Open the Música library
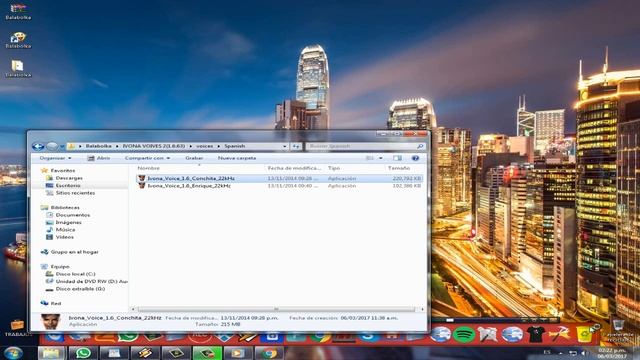The image size is (640, 360). click(65, 229)
